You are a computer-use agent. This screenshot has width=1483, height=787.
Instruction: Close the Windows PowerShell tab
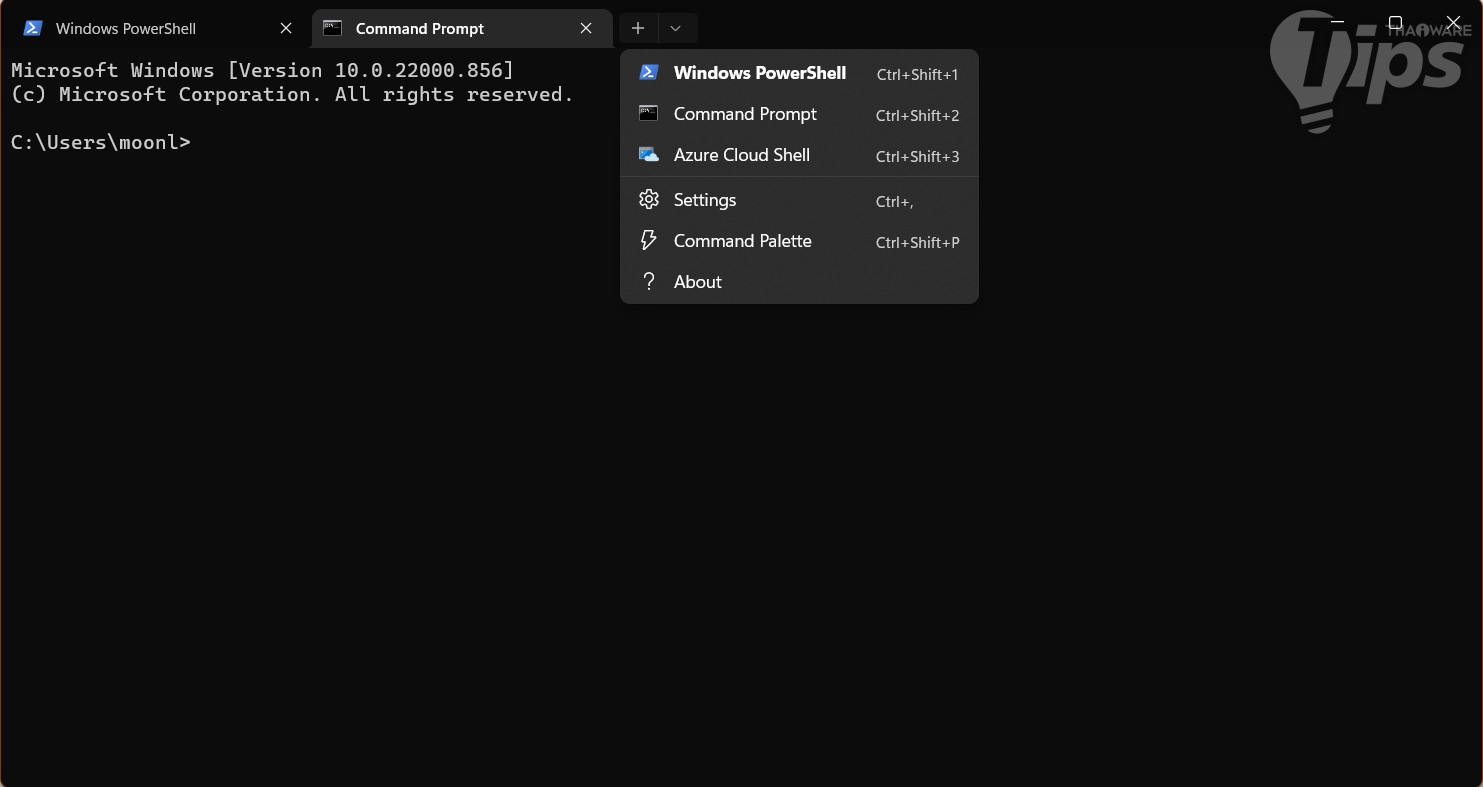(286, 29)
